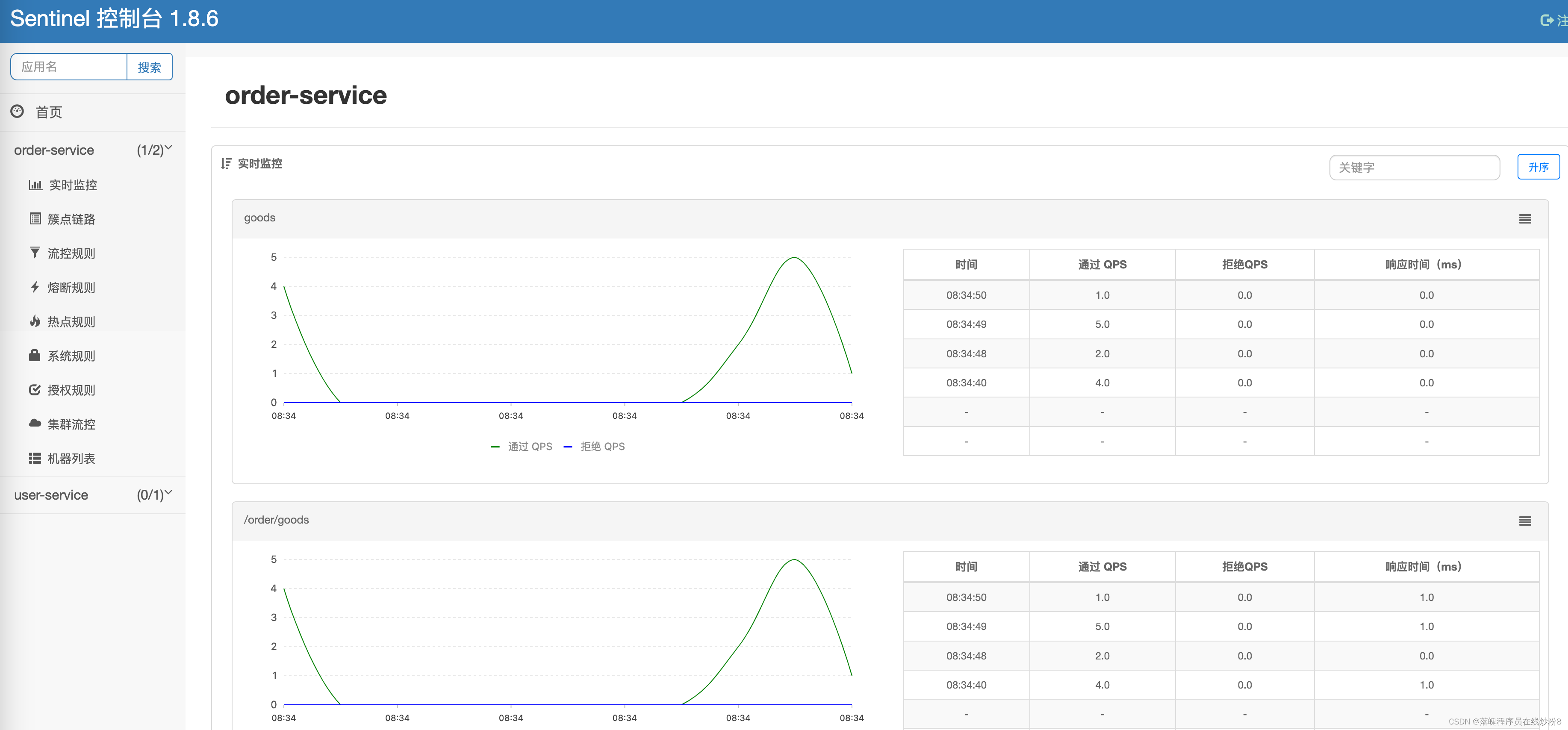Select the order-service app in sidebar
The width and height of the screenshot is (1568, 730).
54,150
